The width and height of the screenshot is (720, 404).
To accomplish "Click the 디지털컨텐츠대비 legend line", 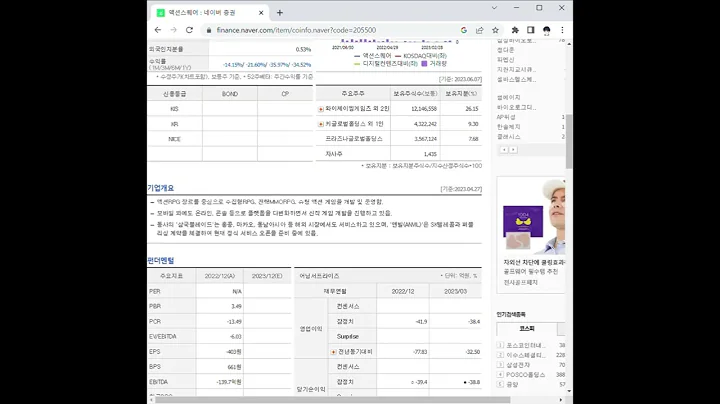I will (x=357, y=64).
